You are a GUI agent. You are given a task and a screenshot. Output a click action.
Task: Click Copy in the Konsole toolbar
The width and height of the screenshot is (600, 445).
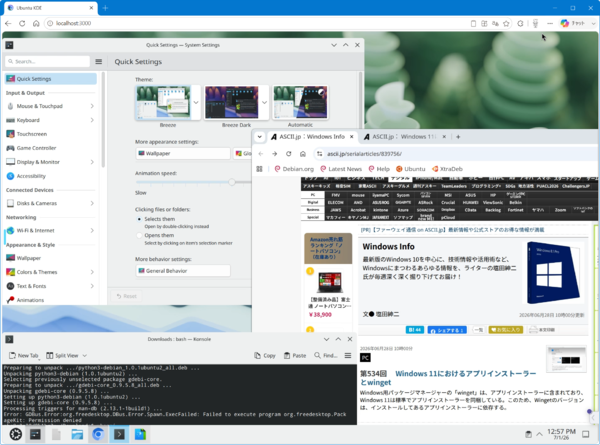[x=265, y=355]
